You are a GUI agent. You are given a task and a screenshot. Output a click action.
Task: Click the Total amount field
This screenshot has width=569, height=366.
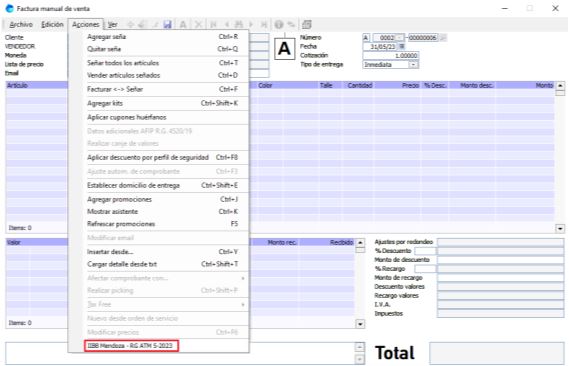pos(497,353)
